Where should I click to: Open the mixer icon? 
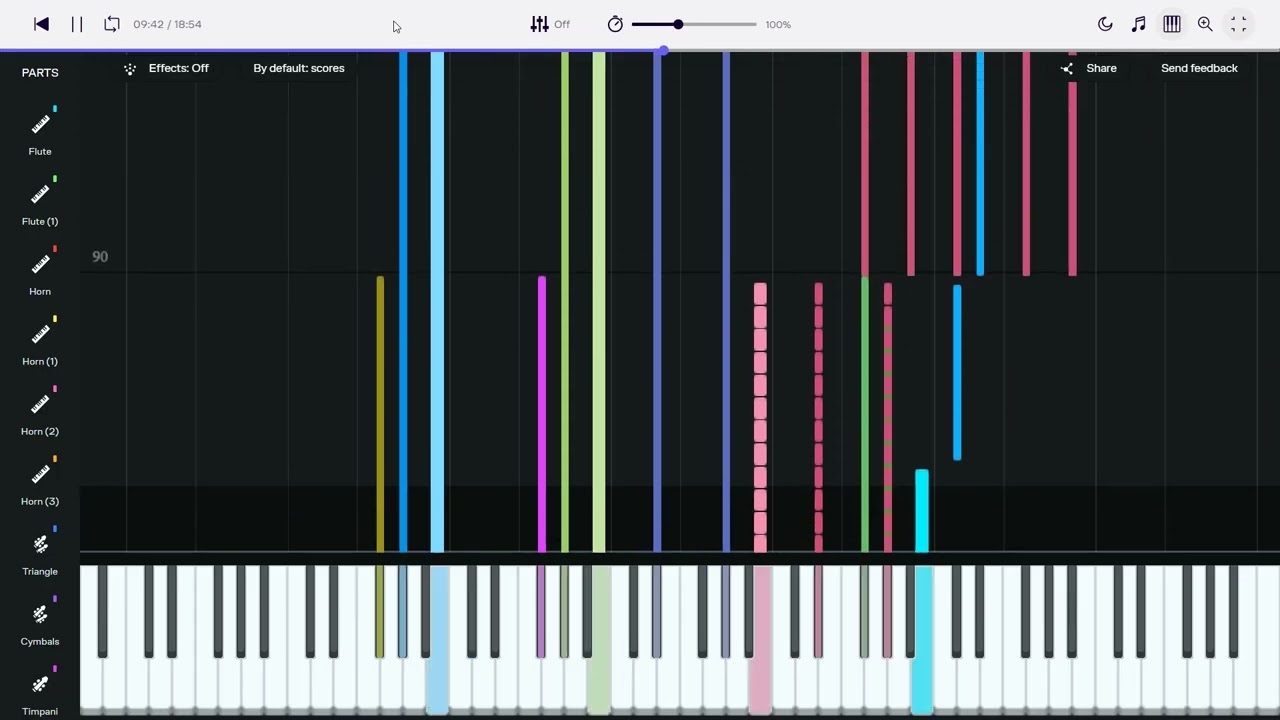coord(539,24)
